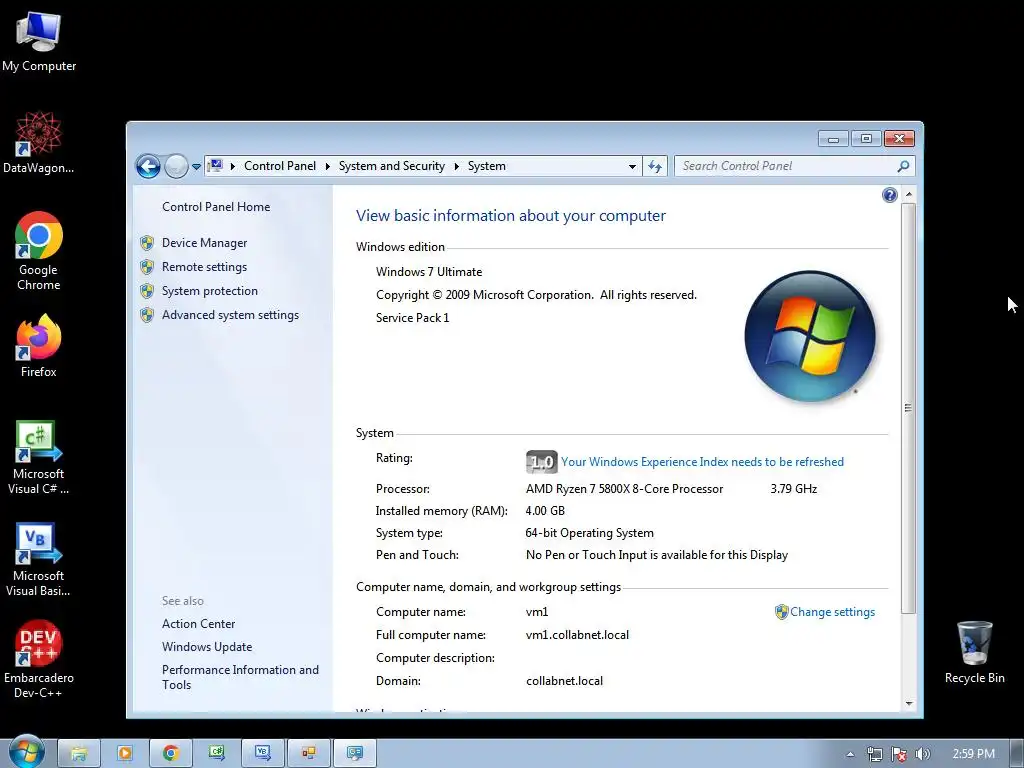
Task: Select the DataWagon desktop shortcut
Action: pyautogui.click(x=39, y=142)
